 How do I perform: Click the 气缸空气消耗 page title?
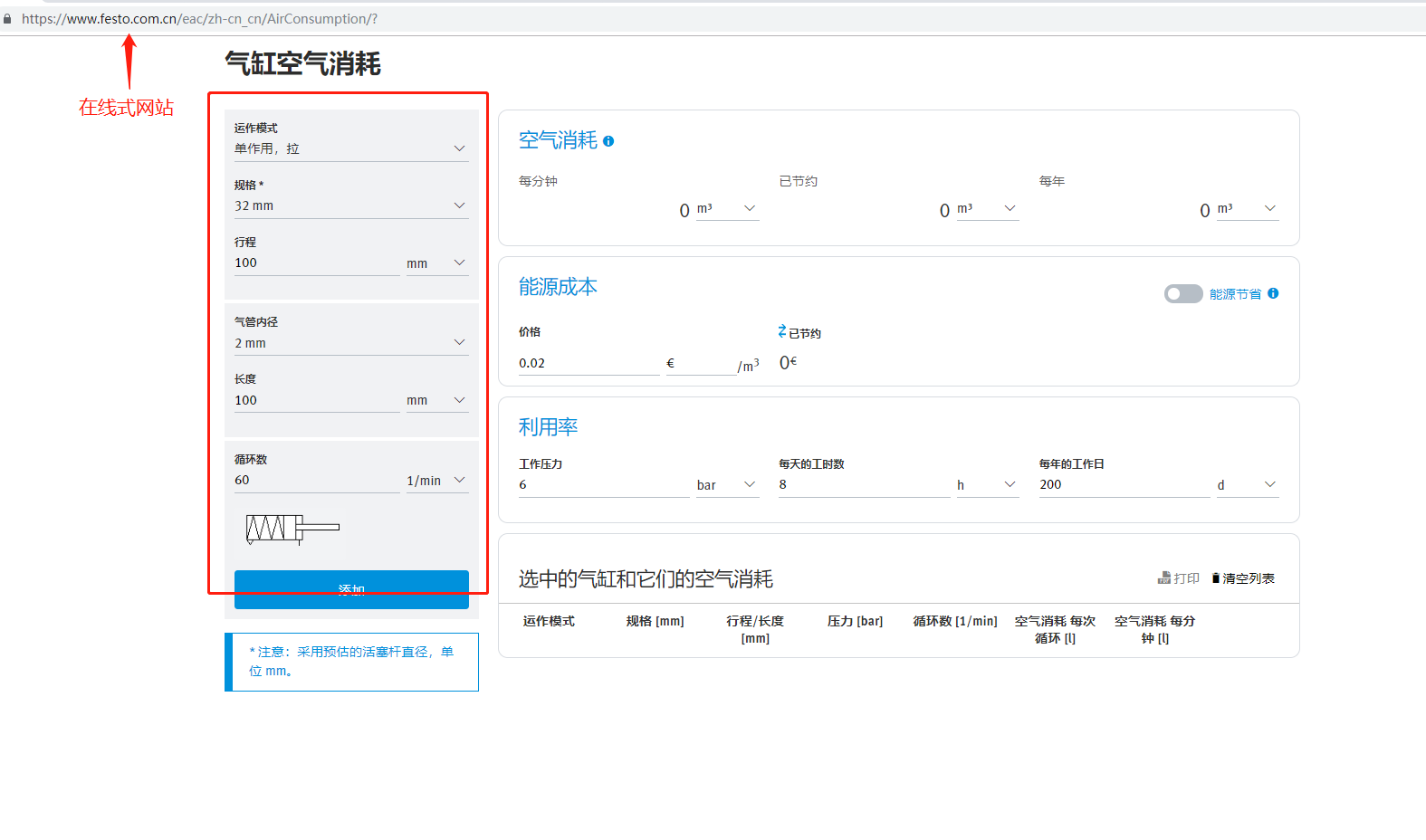click(x=302, y=64)
